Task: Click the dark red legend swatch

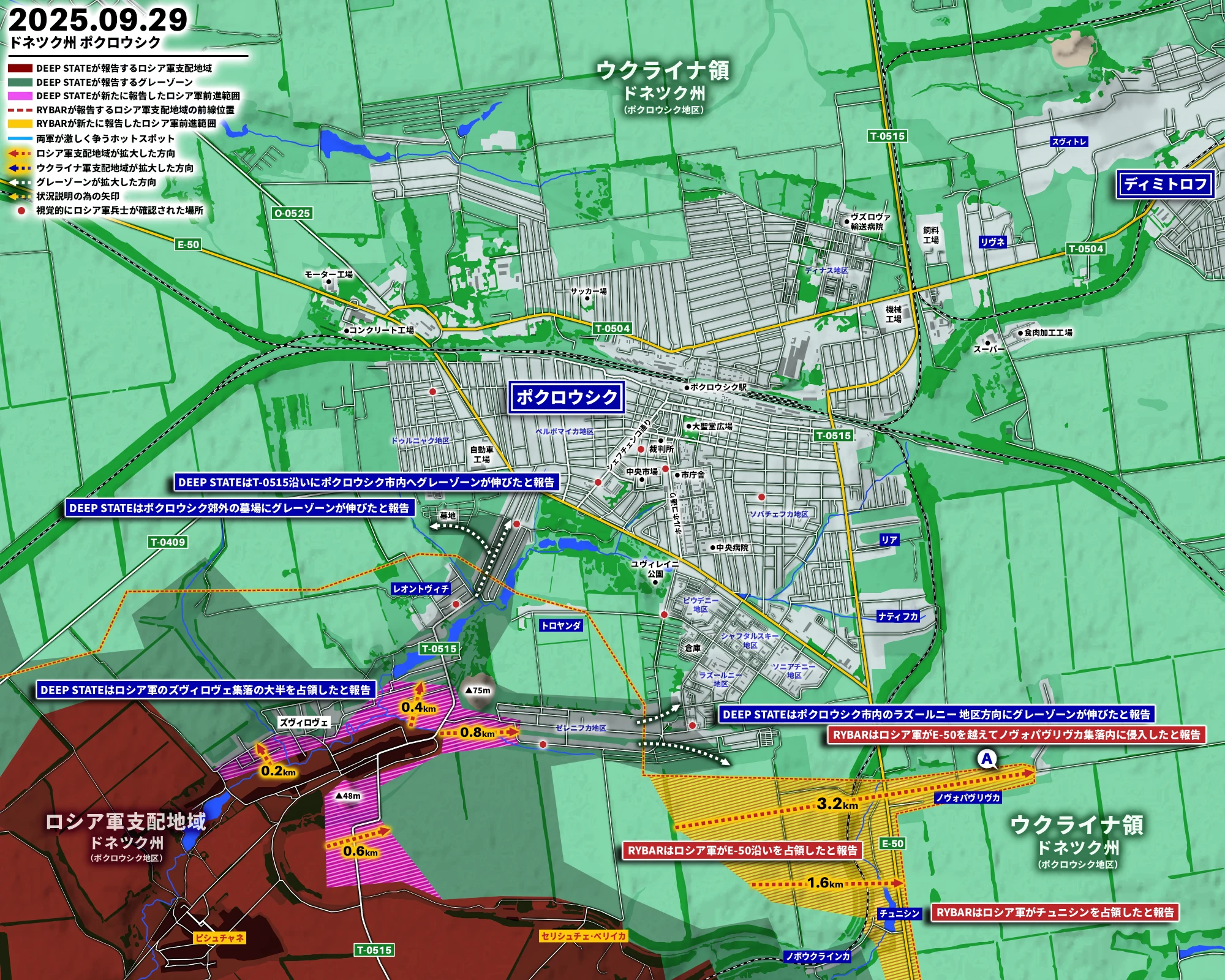Action: point(20,68)
